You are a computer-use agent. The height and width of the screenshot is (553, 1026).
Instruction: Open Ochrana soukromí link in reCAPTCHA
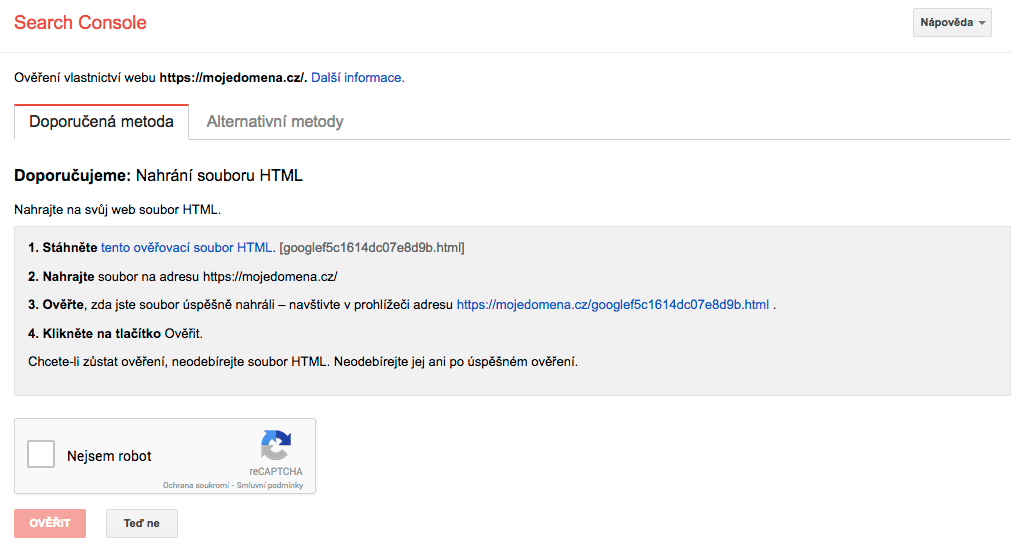point(196,485)
